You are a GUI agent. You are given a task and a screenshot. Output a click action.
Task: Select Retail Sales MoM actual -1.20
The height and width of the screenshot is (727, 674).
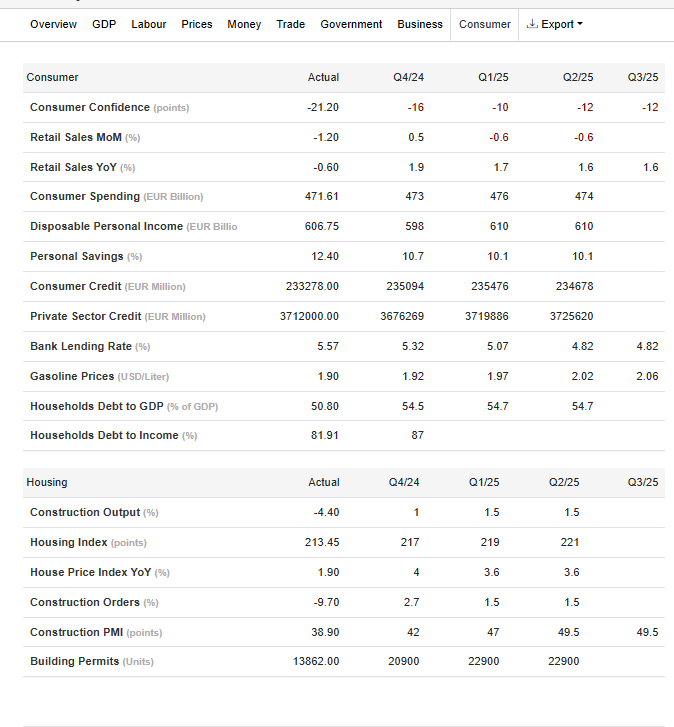325,137
